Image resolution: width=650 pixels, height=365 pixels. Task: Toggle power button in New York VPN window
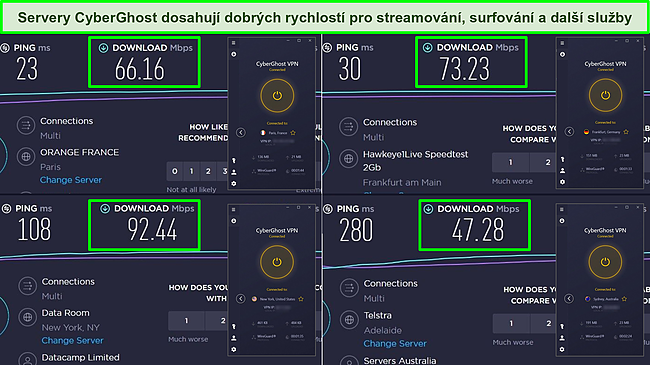(x=277, y=262)
